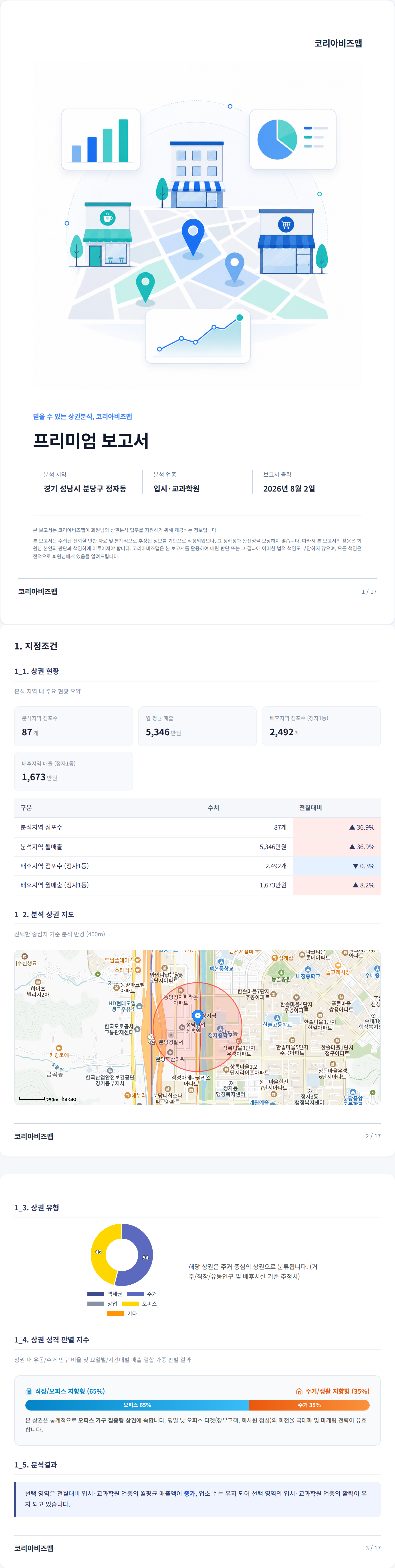
Task: Click the 역세권 legend color swatch
Action: click(x=96, y=1294)
